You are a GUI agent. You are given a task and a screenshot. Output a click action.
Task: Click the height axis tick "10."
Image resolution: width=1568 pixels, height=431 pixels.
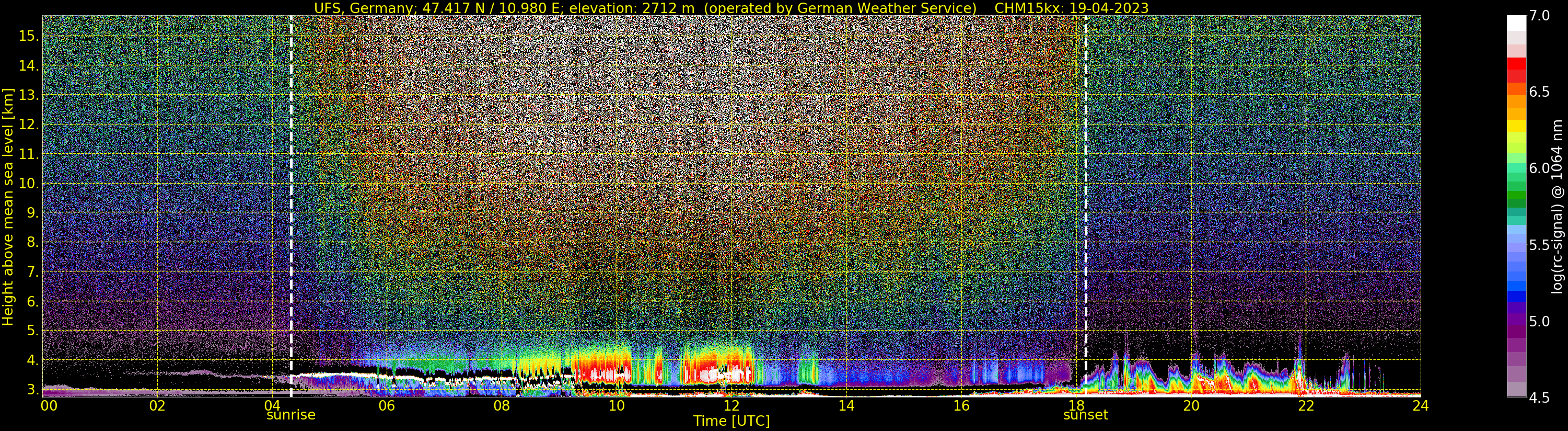[29, 184]
